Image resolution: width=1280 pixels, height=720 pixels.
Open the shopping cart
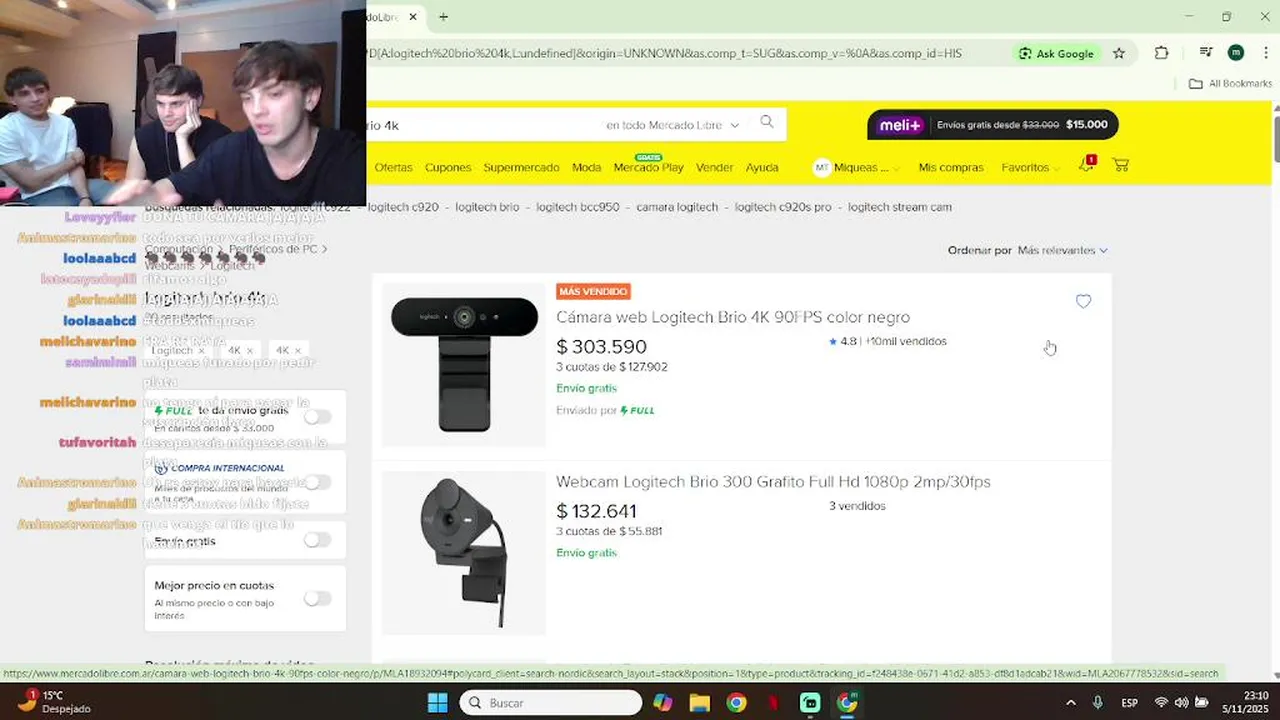tap(1121, 165)
